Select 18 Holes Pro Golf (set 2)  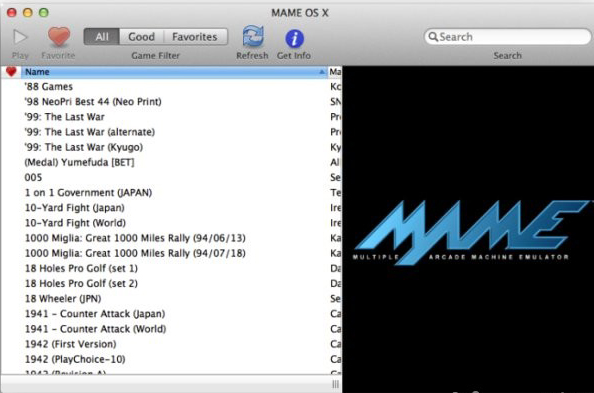171,283
